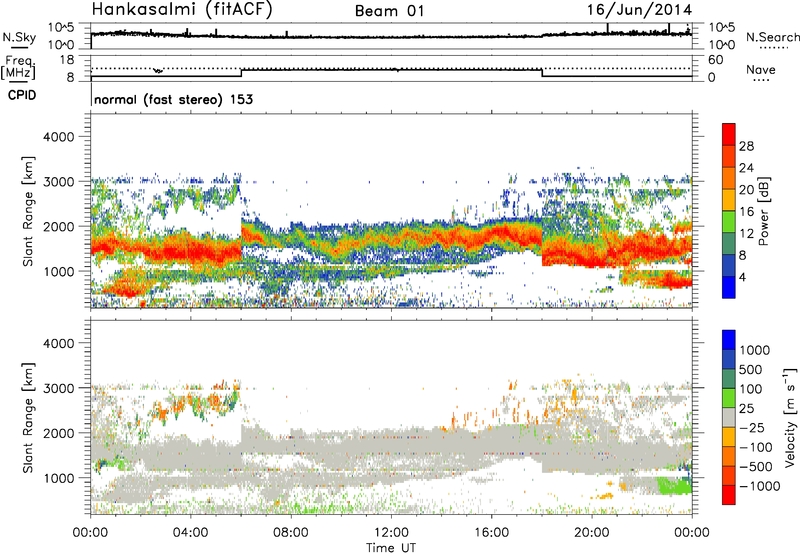Jump to the 20:00 time axis tick
The height and width of the screenshot is (554, 800).
592,531
